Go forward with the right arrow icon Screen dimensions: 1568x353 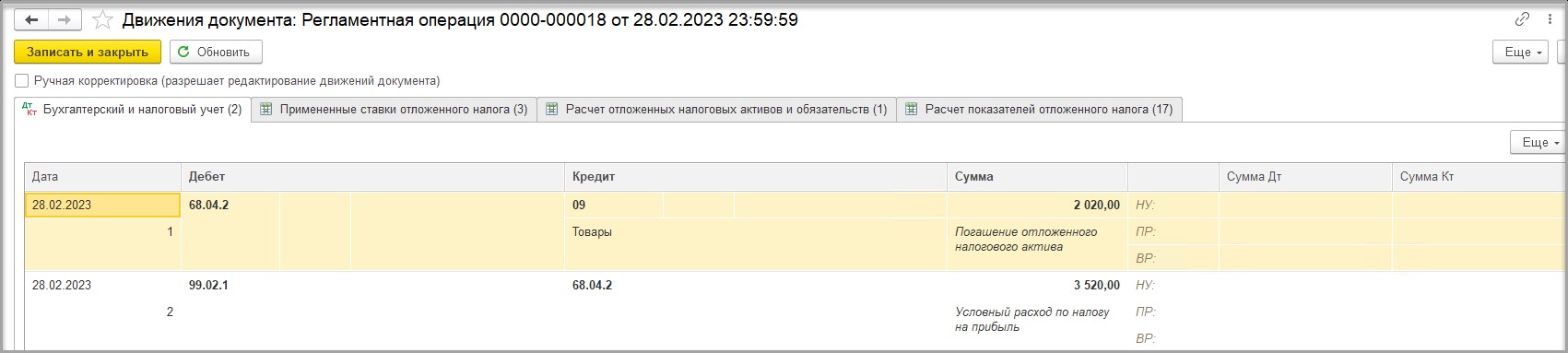[x=64, y=19]
